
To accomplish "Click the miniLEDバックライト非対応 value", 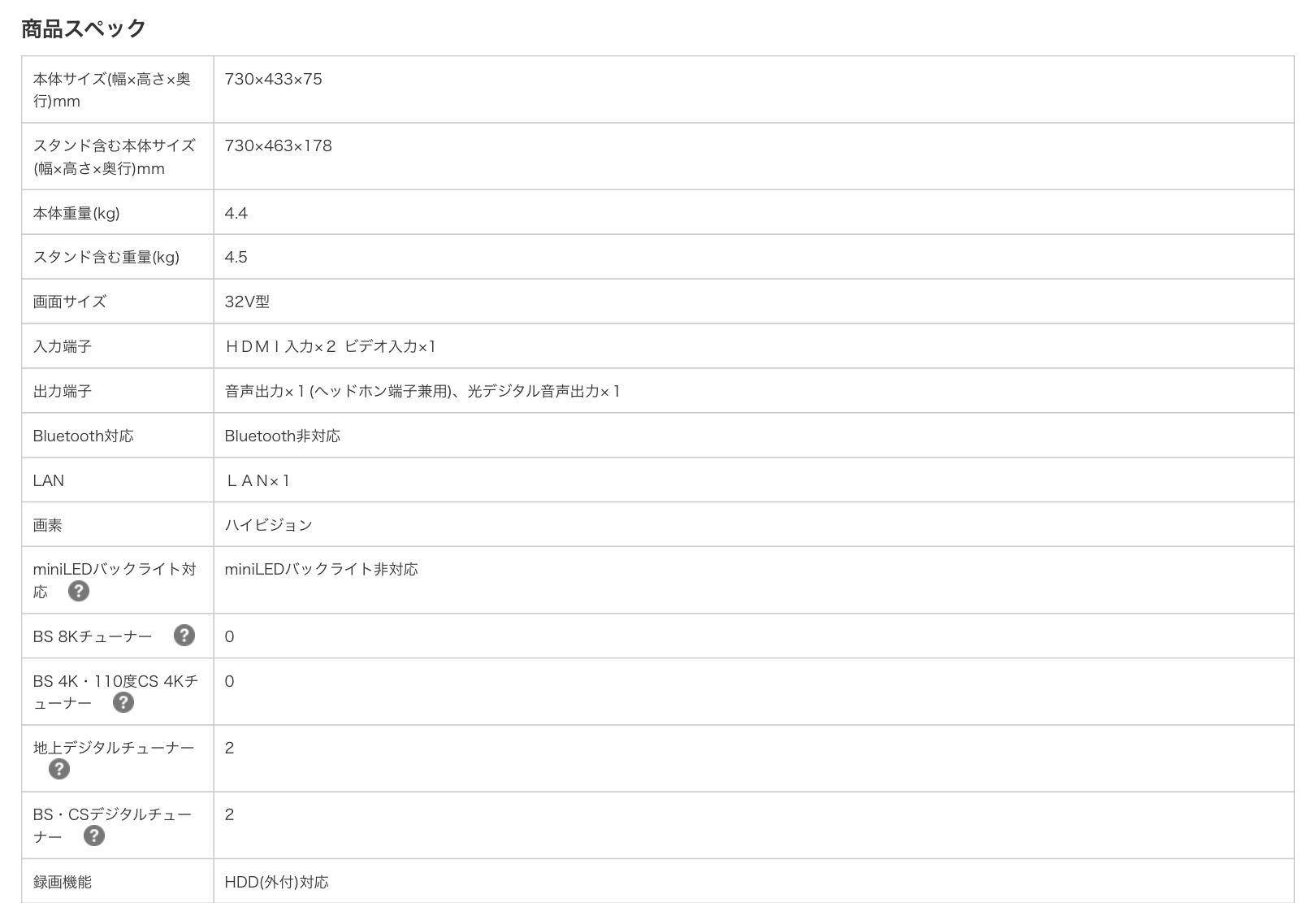I will pyautogui.click(x=321, y=569).
